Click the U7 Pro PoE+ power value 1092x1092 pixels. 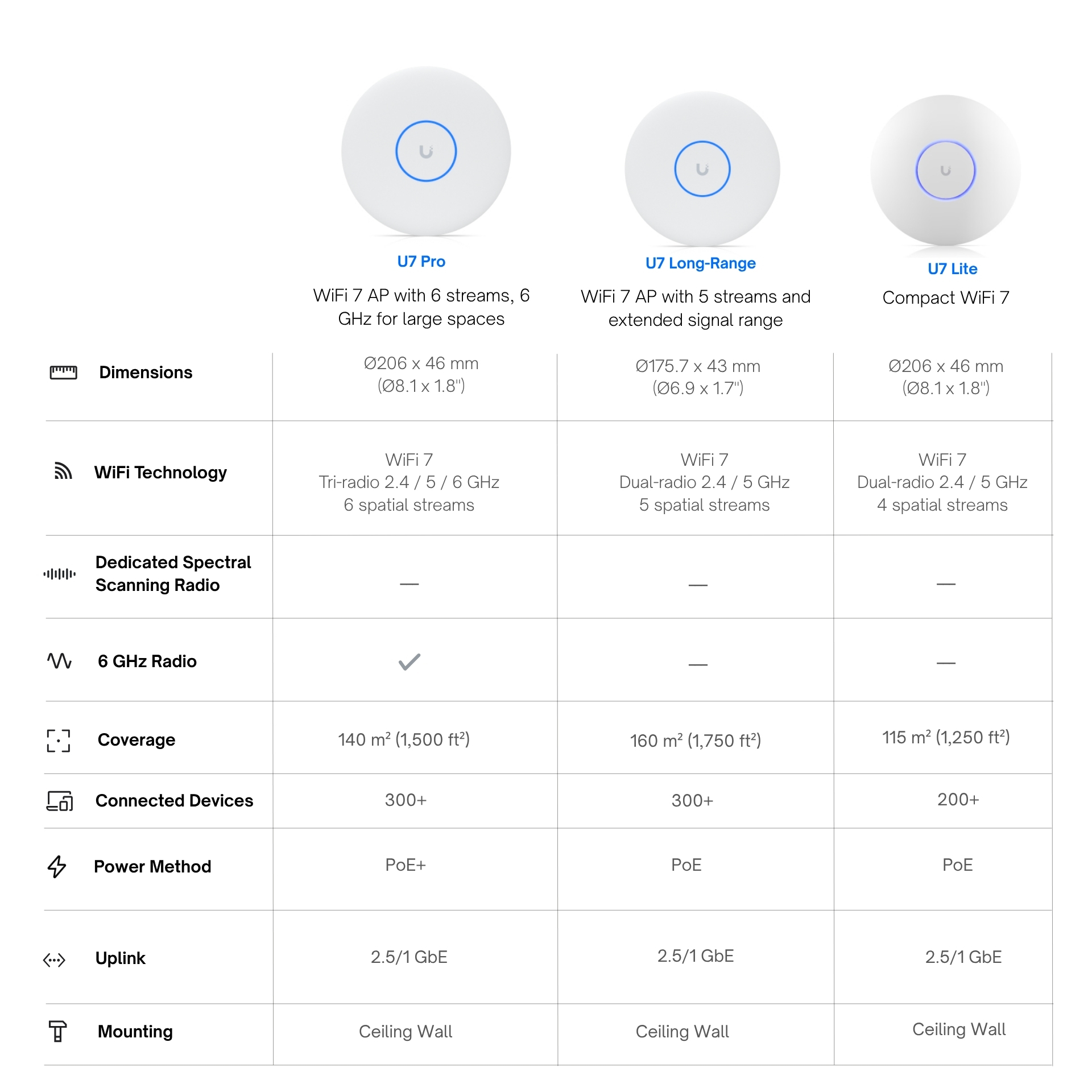click(406, 865)
